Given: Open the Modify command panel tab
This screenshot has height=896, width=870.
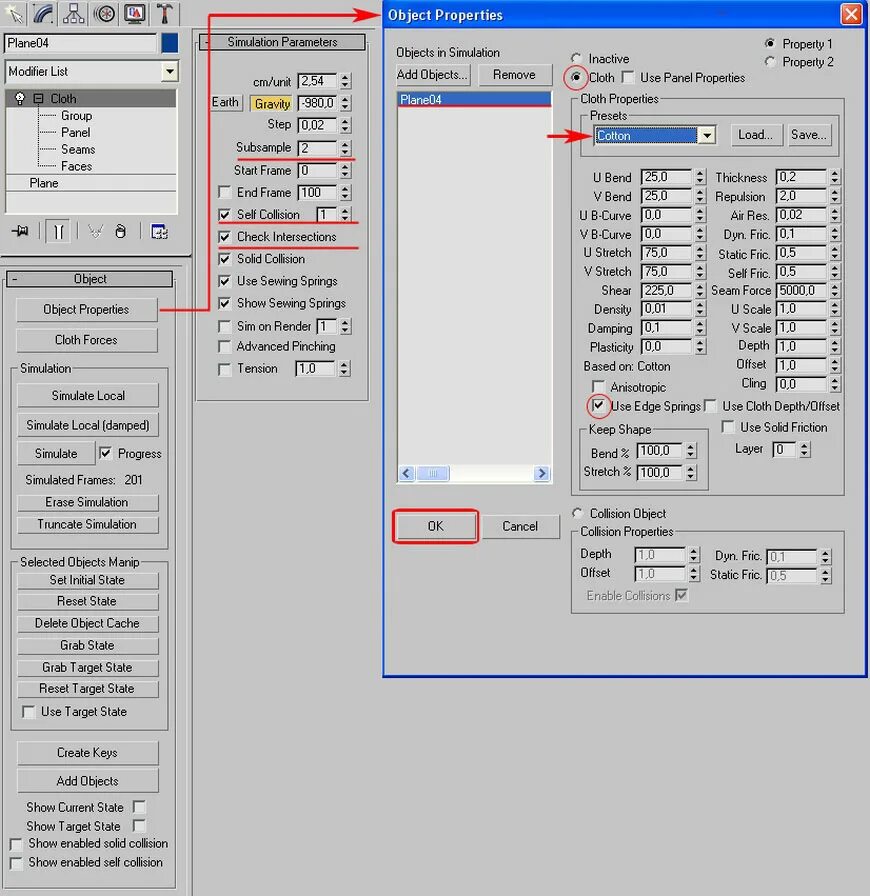Looking at the screenshot, I should click(x=43, y=13).
